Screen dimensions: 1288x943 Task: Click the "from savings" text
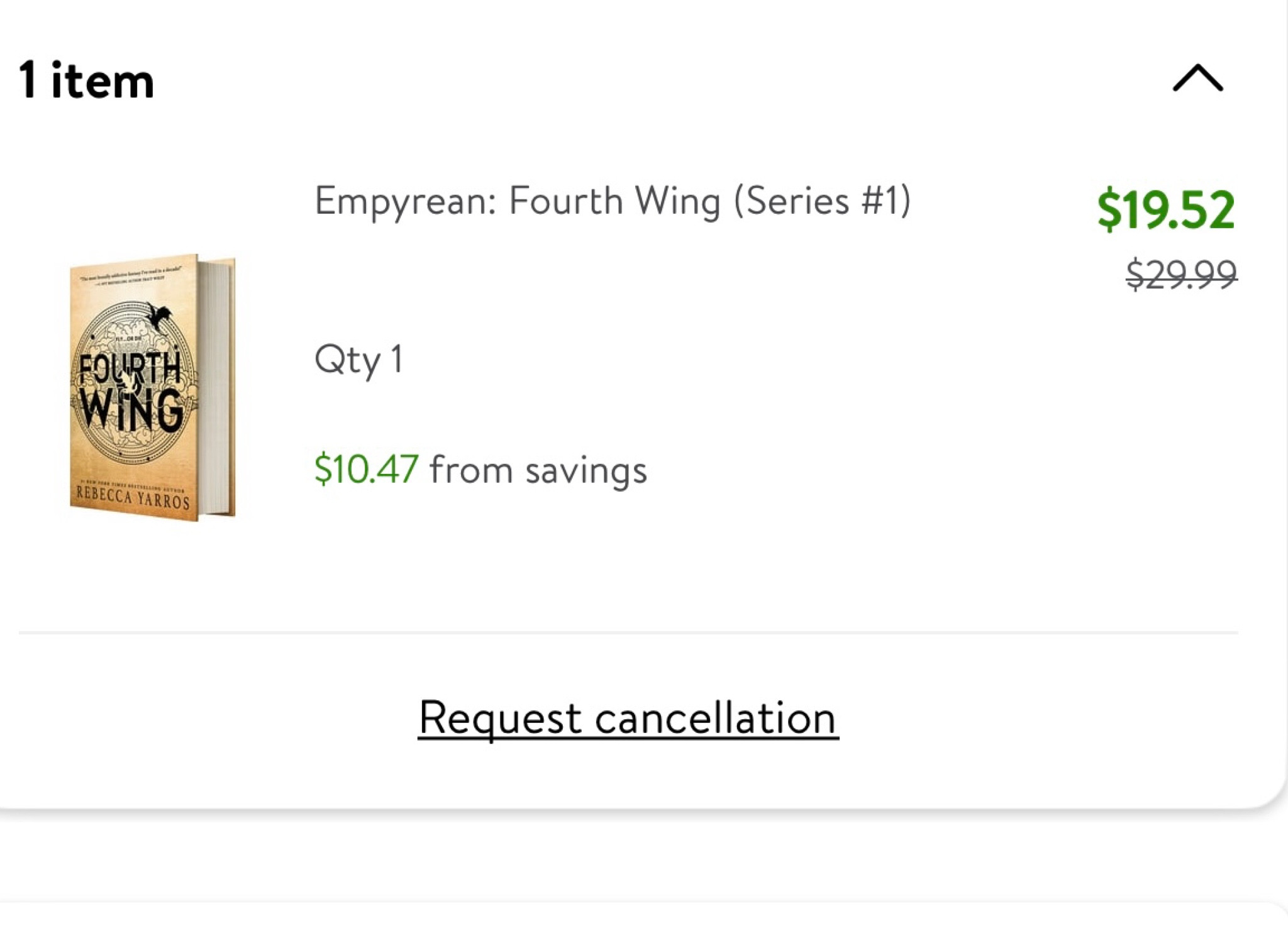coord(538,470)
